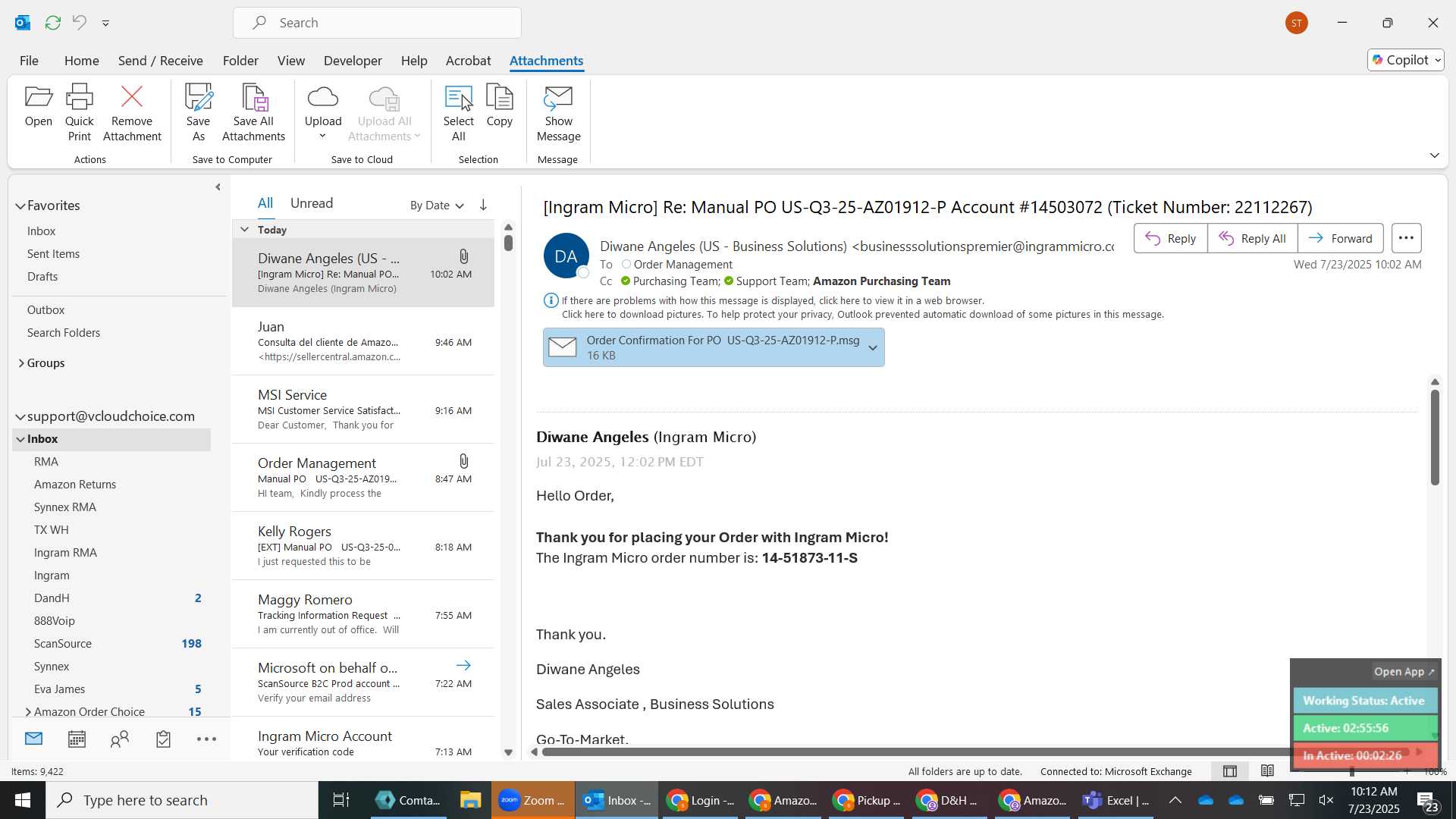
Task: Switch to the Send / Receive tab
Action: pos(160,61)
